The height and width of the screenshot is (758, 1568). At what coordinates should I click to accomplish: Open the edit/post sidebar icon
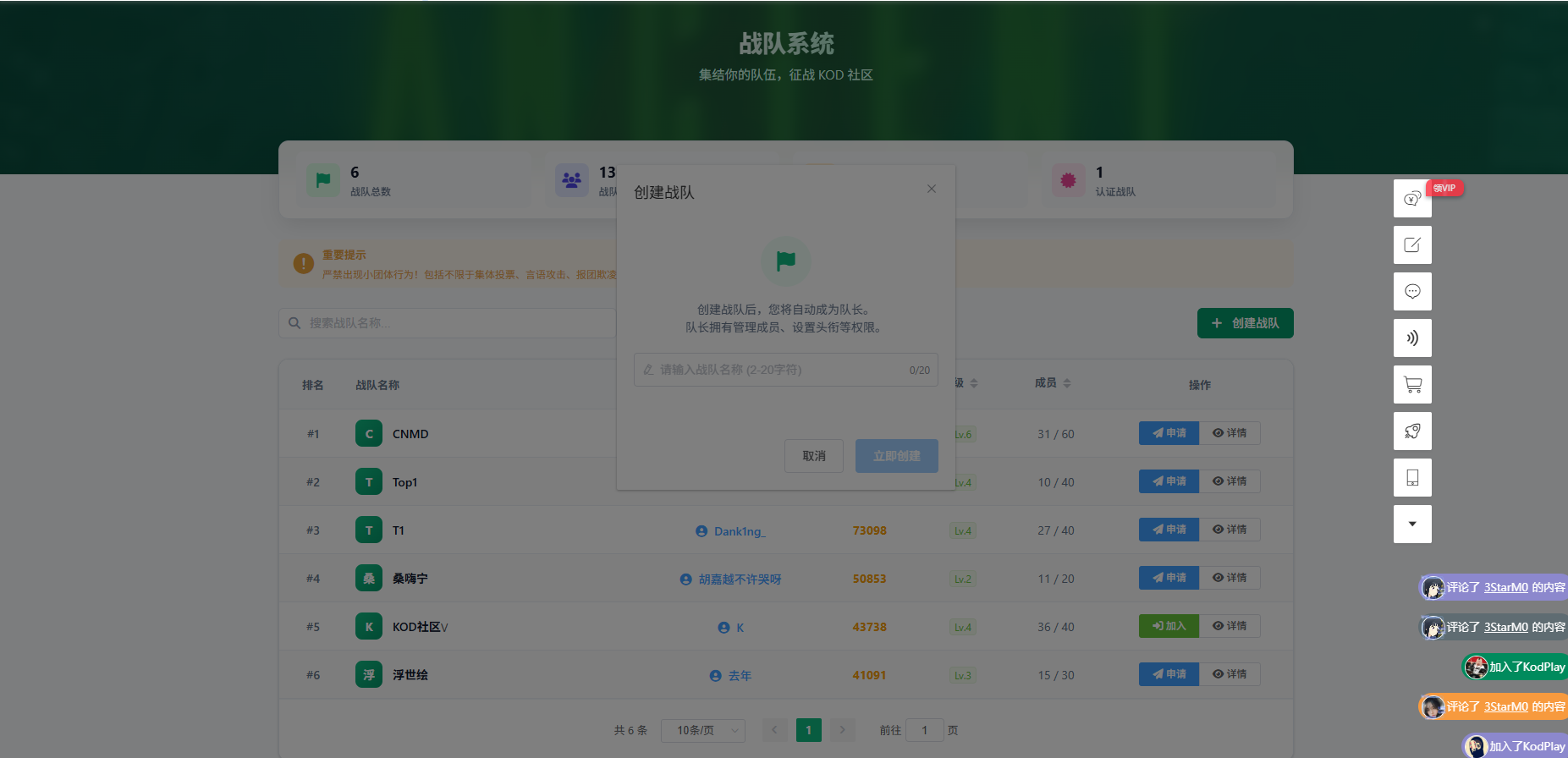coord(1412,245)
